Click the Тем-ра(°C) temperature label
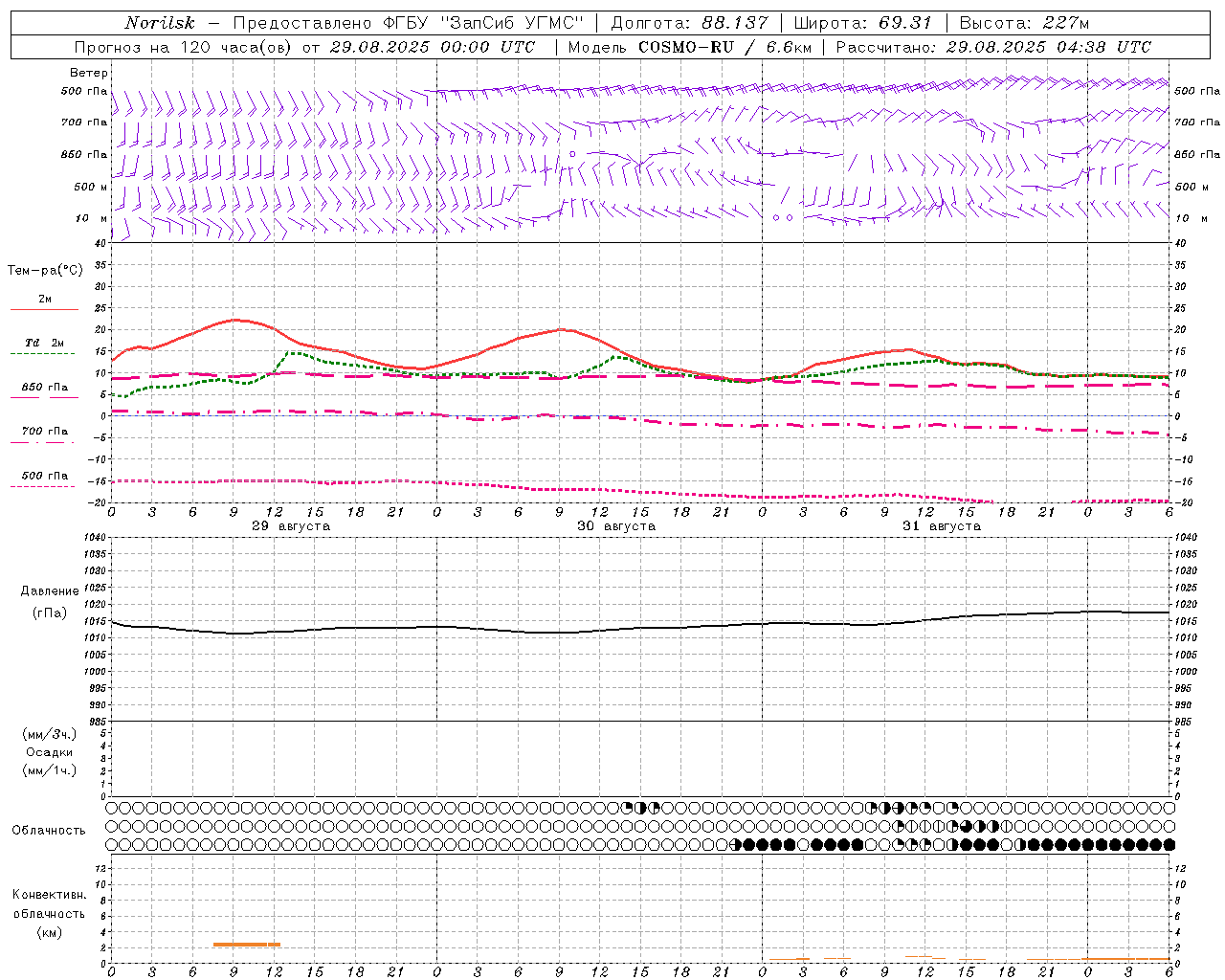1225x980 pixels. (x=45, y=271)
